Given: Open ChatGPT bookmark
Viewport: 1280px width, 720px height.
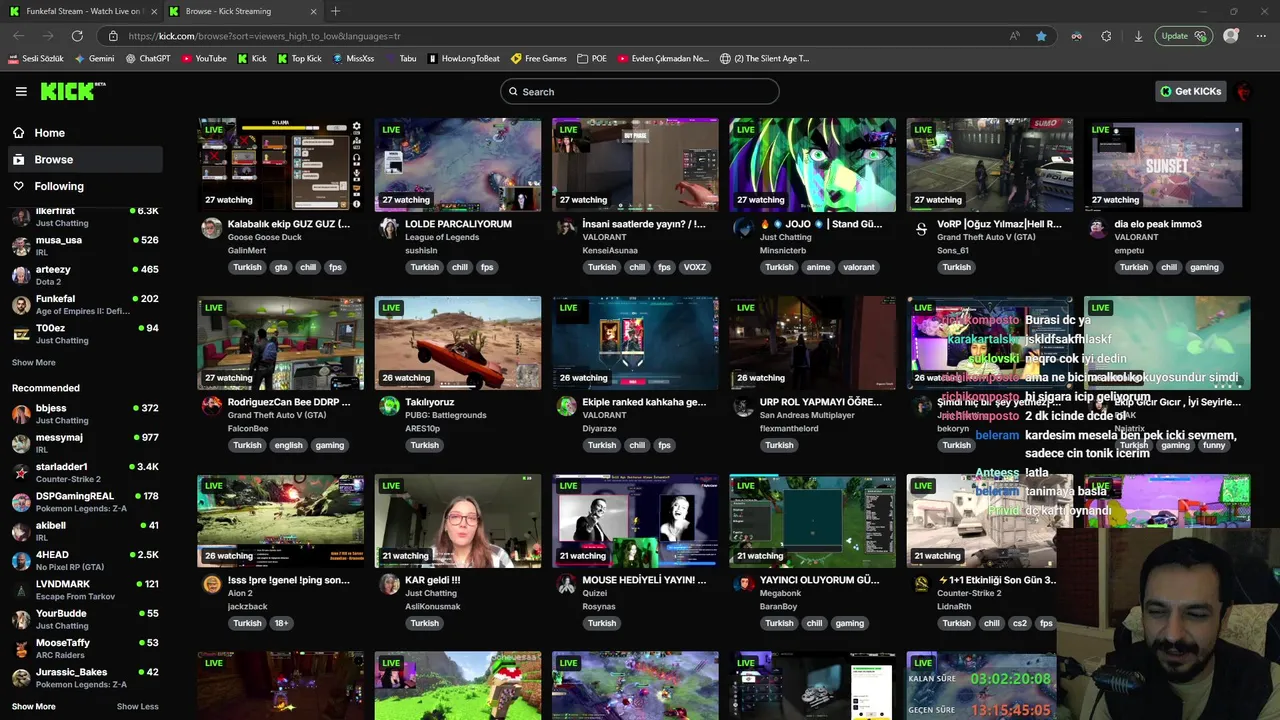Looking at the screenshot, I should coord(148,59).
